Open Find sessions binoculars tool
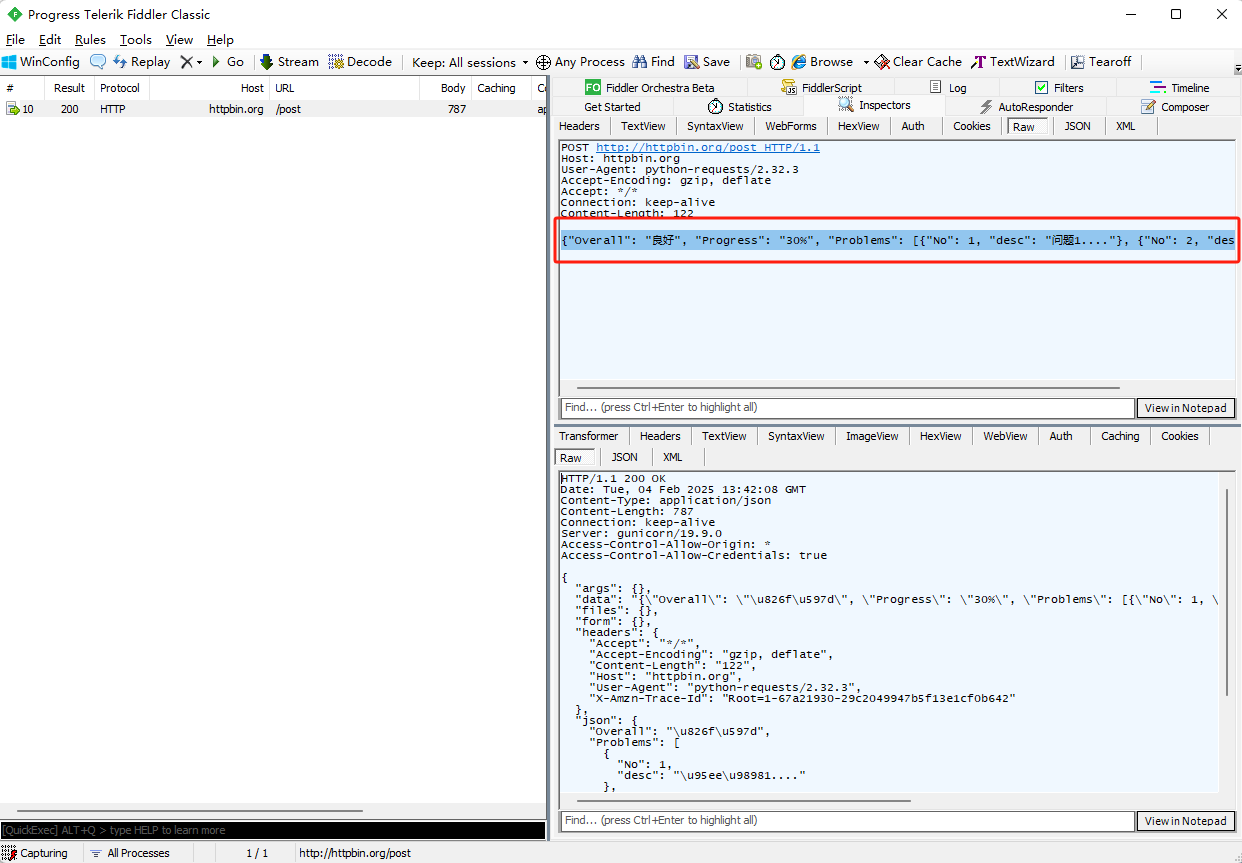1242x863 pixels. pos(653,62)
